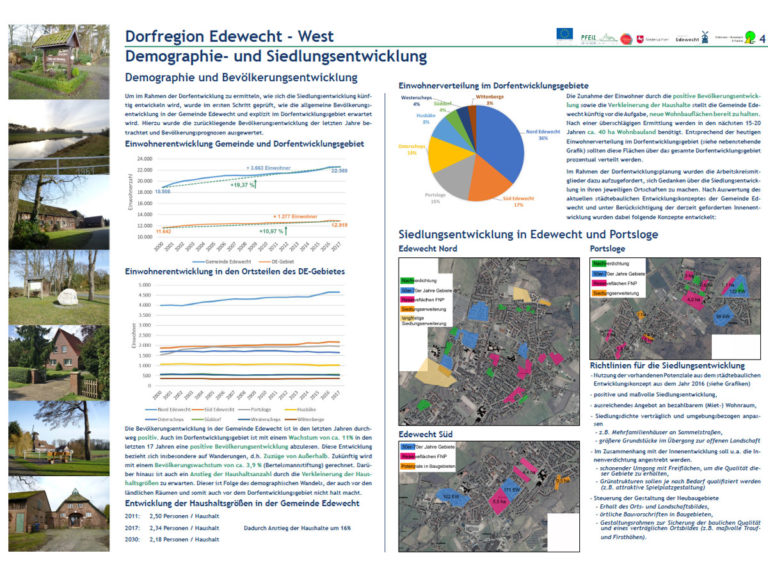
Task: Select the row 2011: 2,50 Personen / Haushalt
Action: tap(172, 516)
